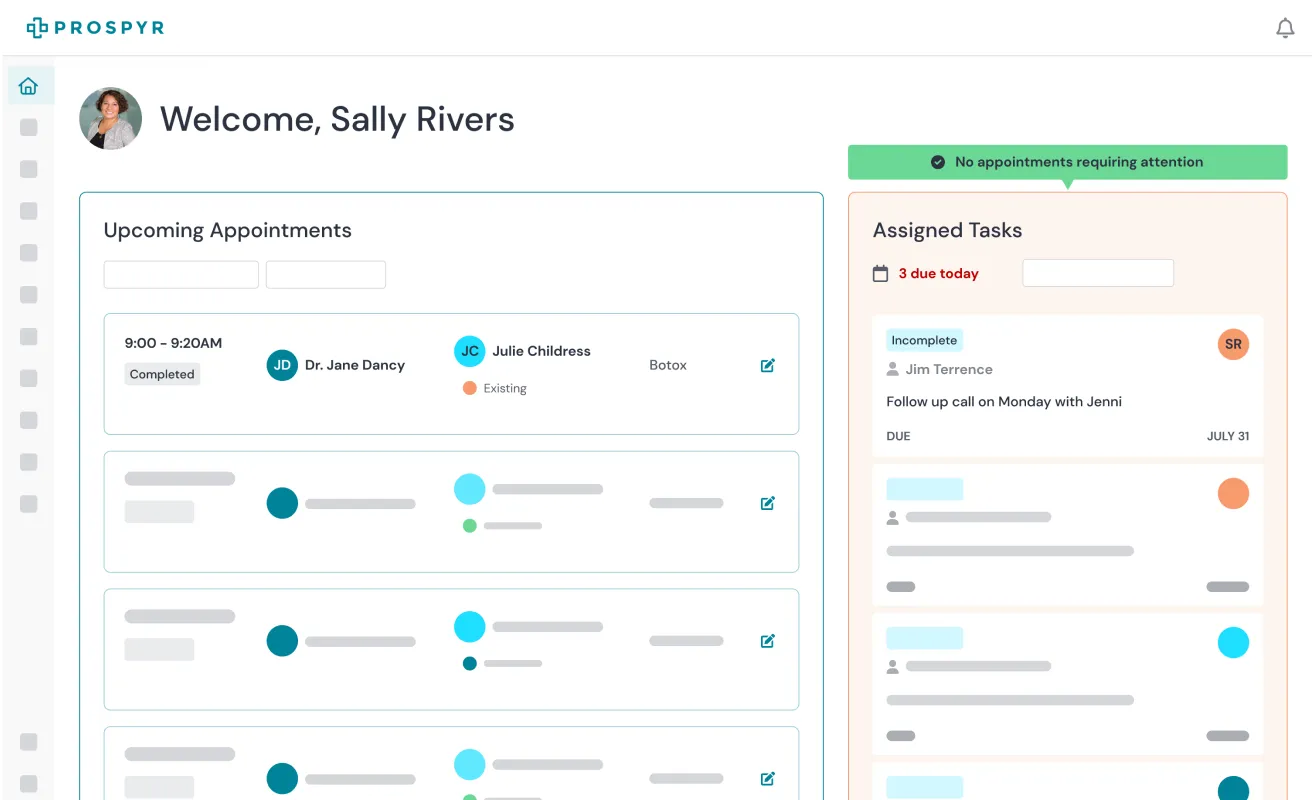Edit the Julie Childress Botox appointment

tap(768, 365)
